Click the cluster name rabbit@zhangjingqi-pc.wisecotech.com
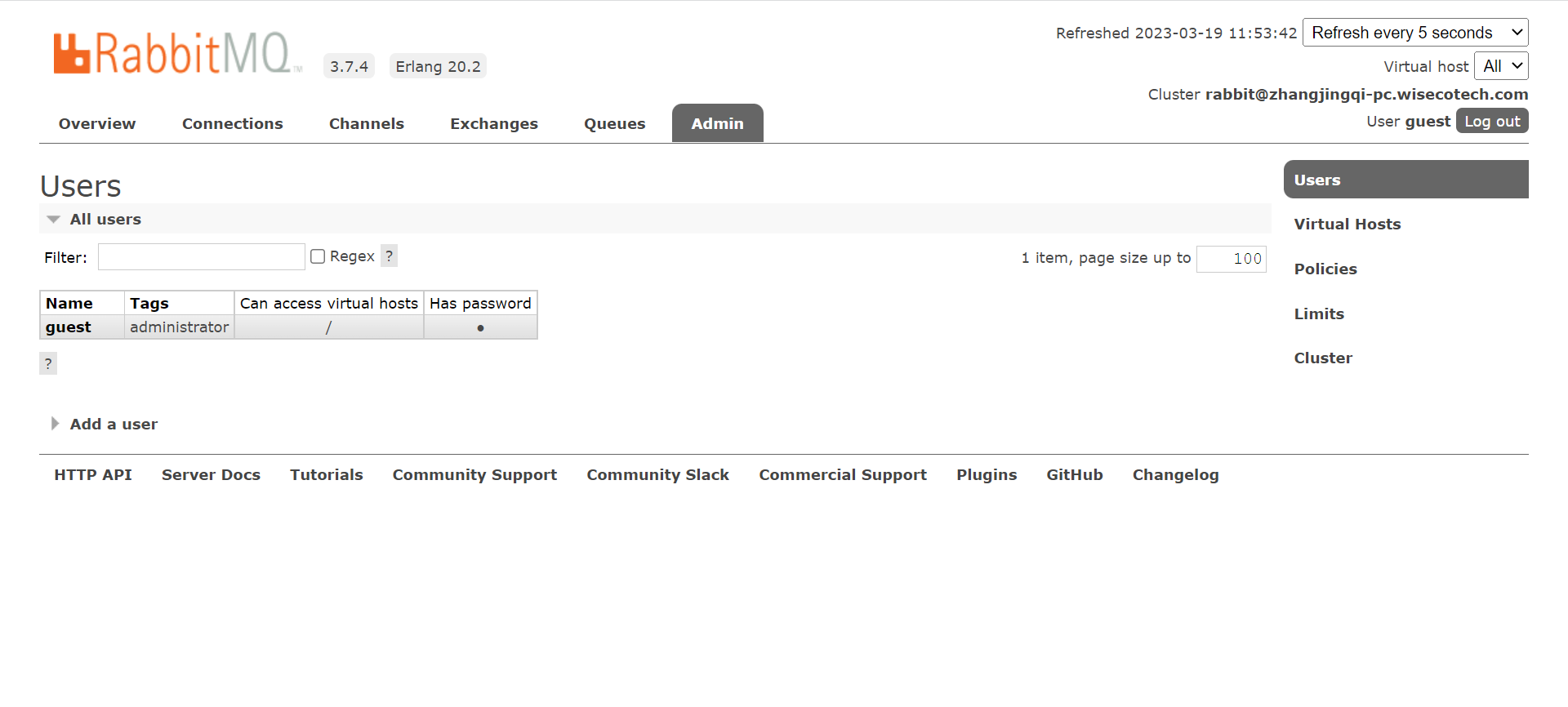The image size is (1568, 707). pos(1367,94)
